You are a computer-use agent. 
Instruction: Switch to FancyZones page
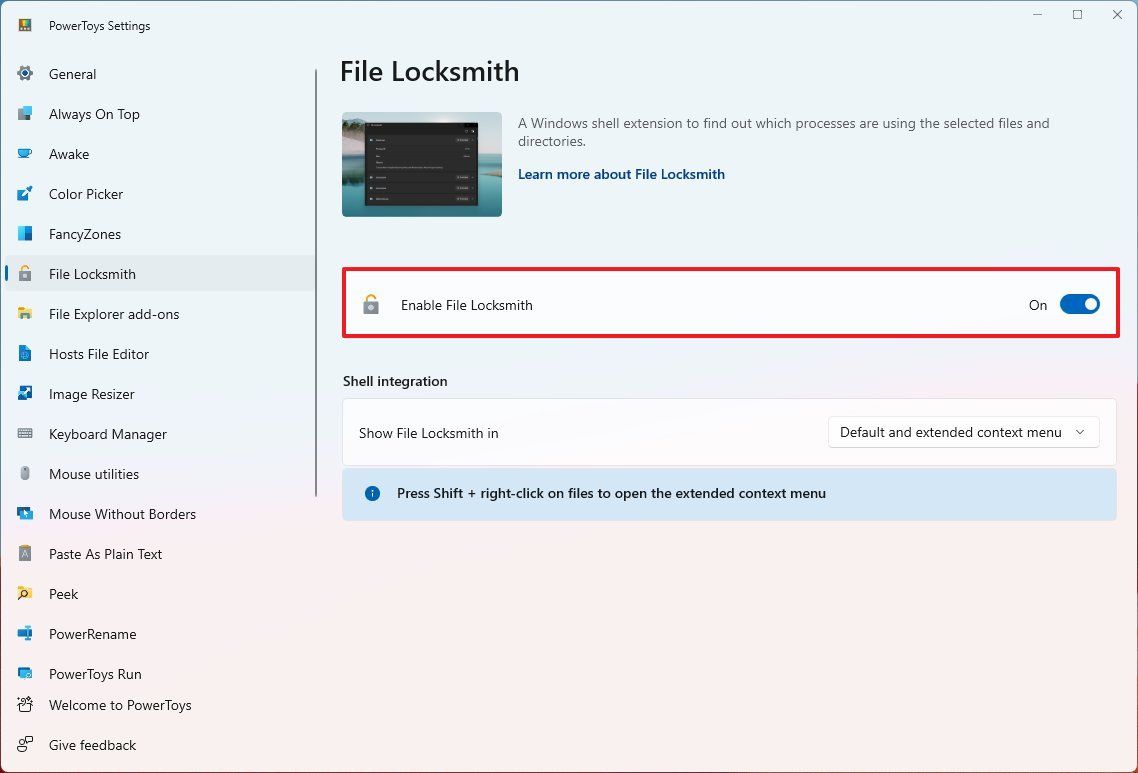pos(160,234)
